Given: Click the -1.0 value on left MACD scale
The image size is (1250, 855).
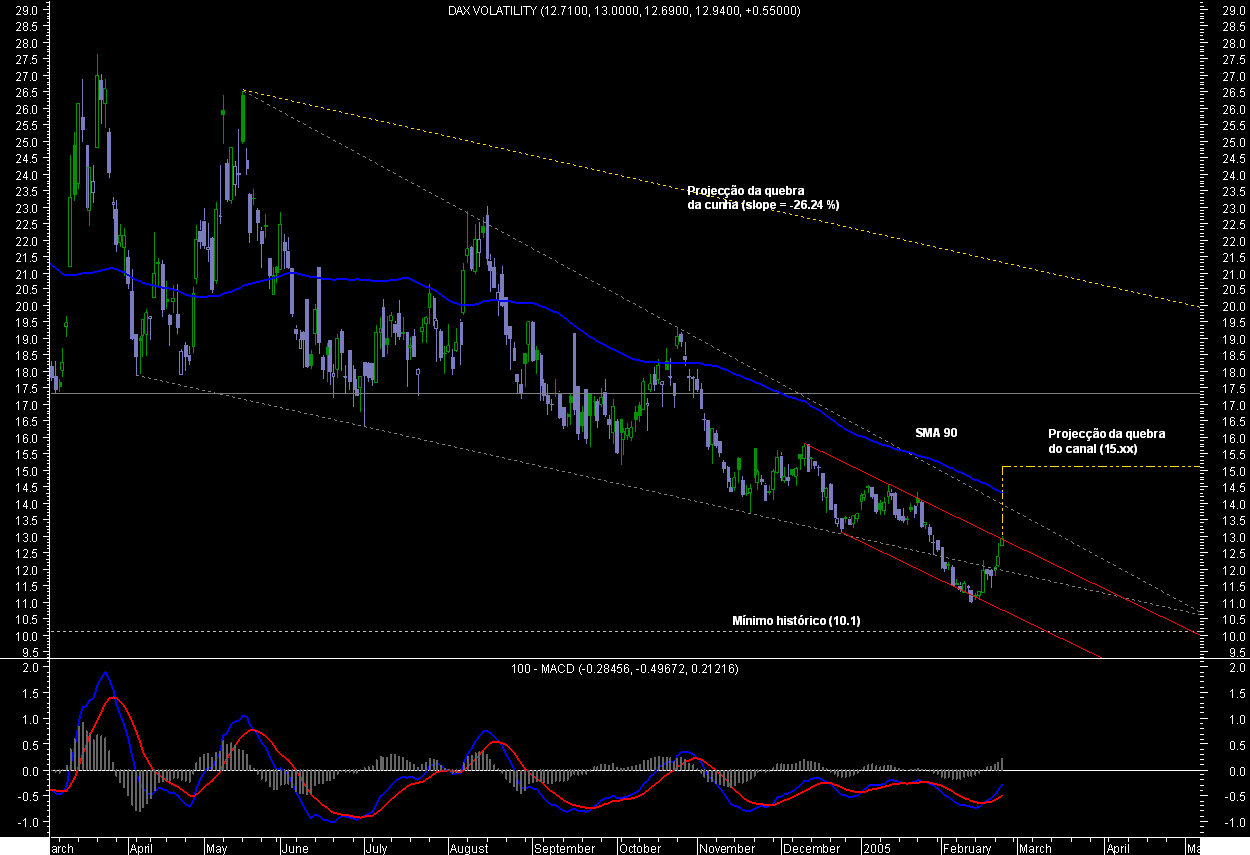Looking at the screenshot, I should [26, 822].
